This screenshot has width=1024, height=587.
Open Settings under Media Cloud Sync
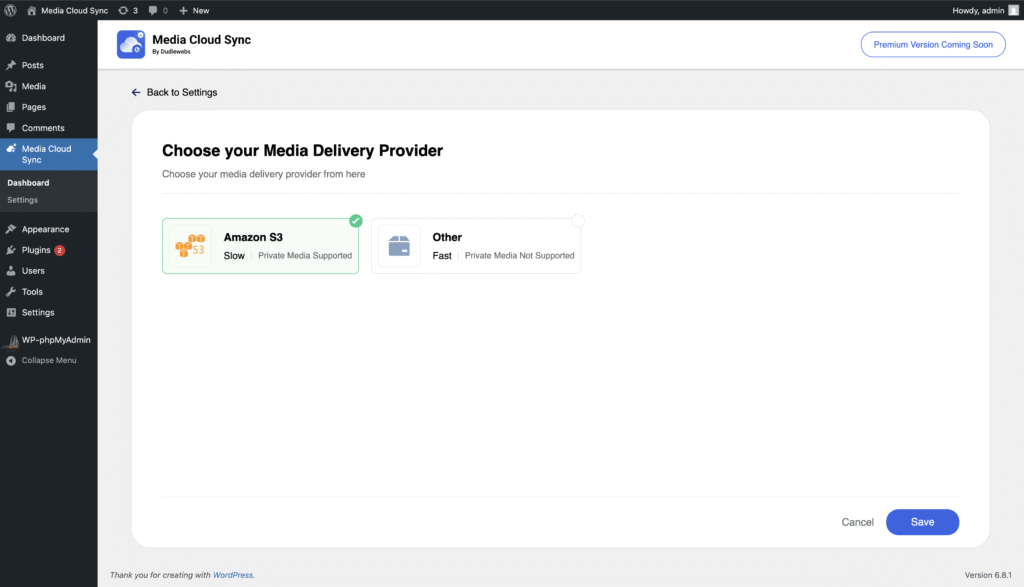tap(22, 200)
